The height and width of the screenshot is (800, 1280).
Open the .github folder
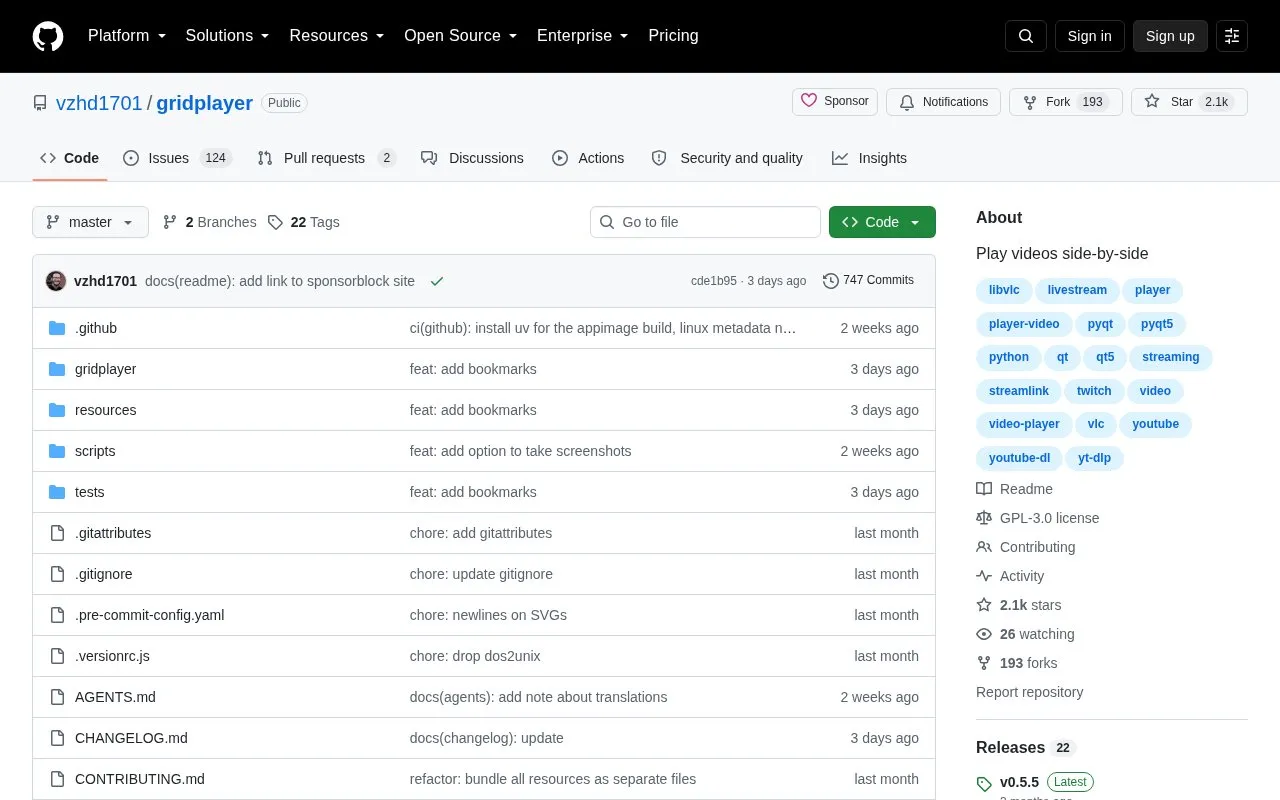pos(96,328)
